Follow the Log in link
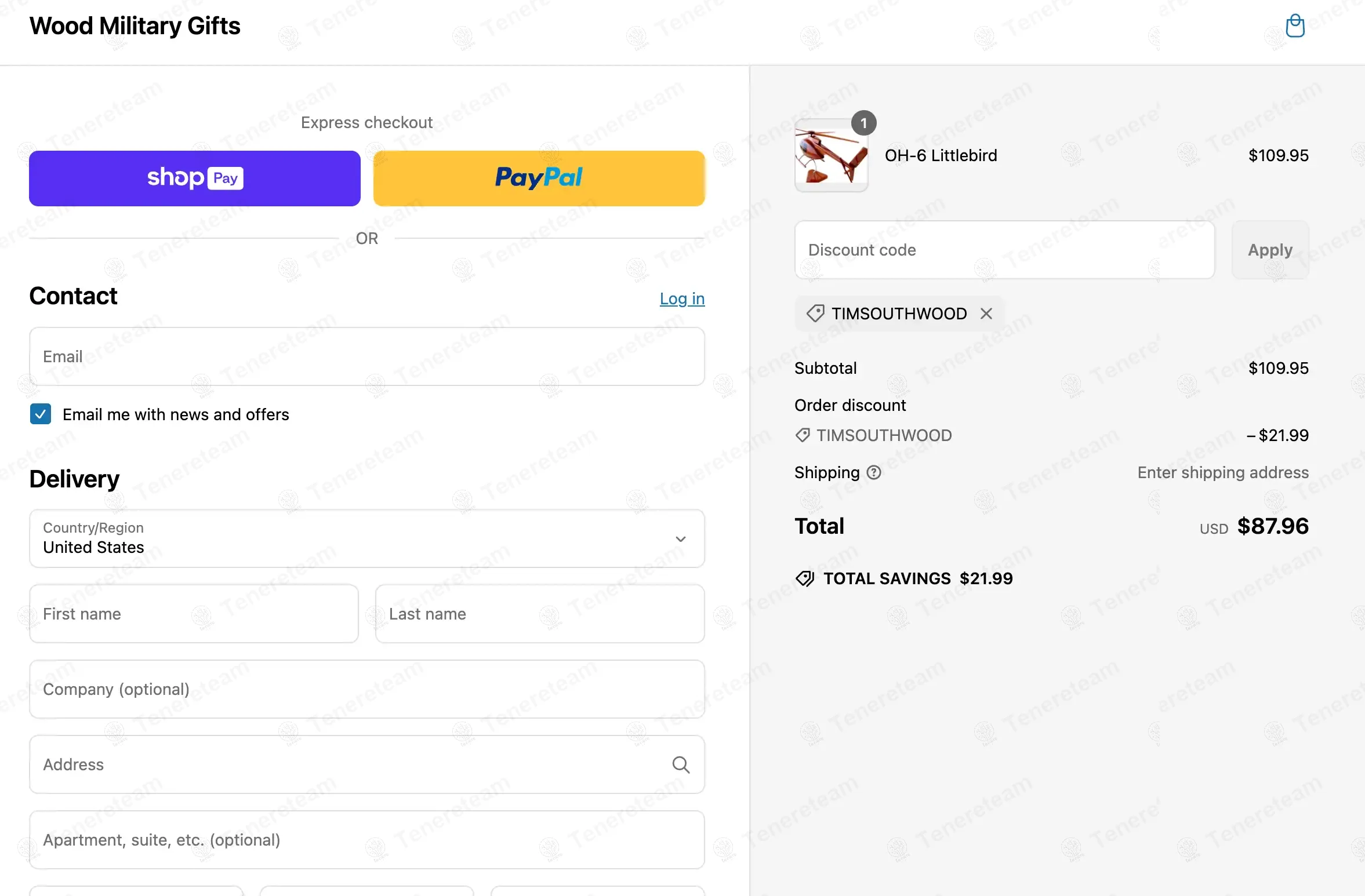 [682, 298]
